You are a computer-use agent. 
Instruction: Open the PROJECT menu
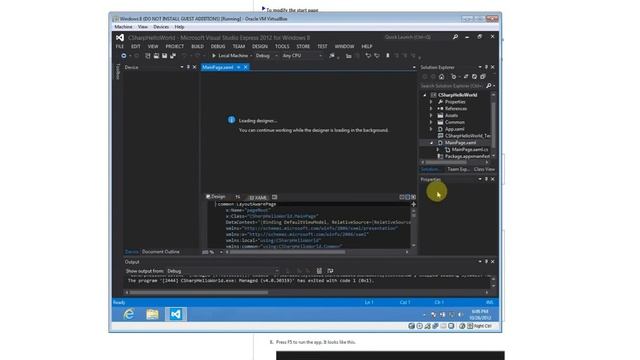click(x=175, y=47)
